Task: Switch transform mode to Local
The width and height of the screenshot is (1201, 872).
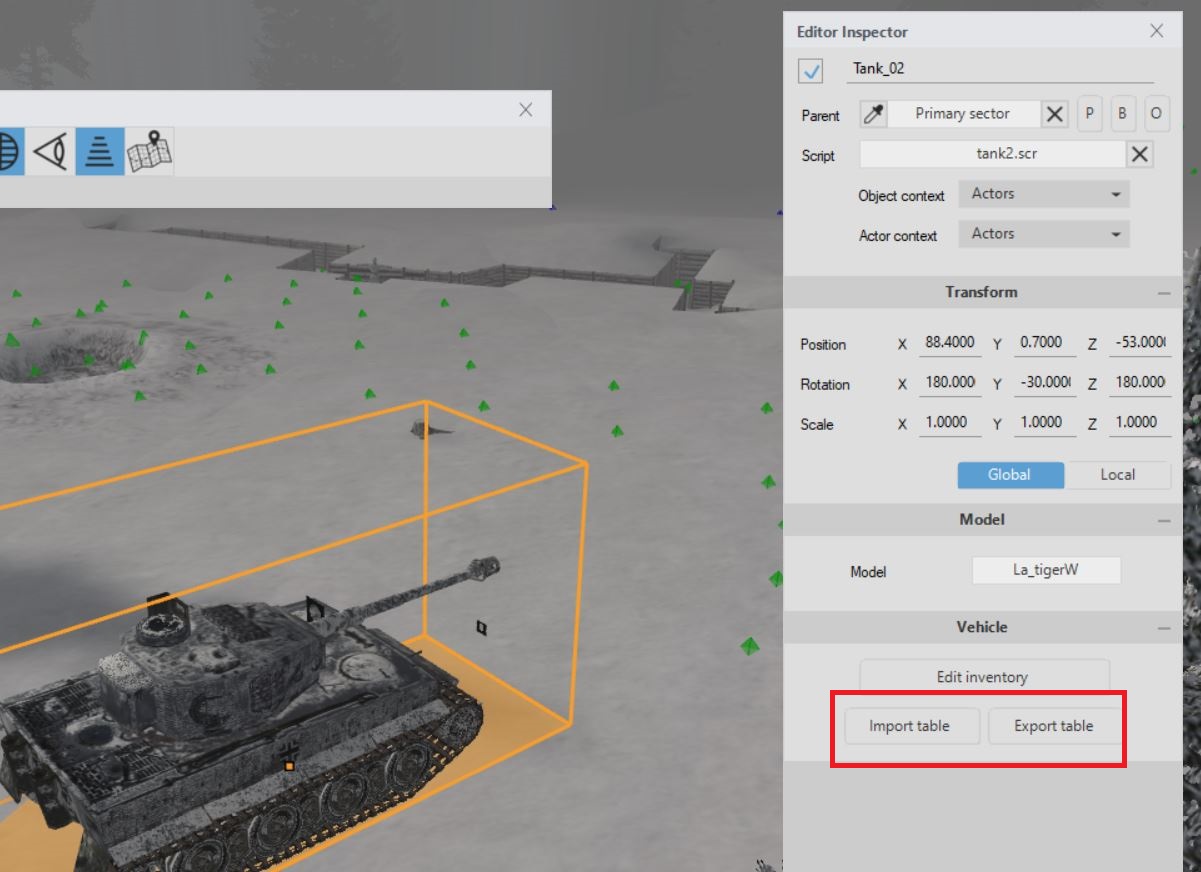Action: [x=1117, y=475]
